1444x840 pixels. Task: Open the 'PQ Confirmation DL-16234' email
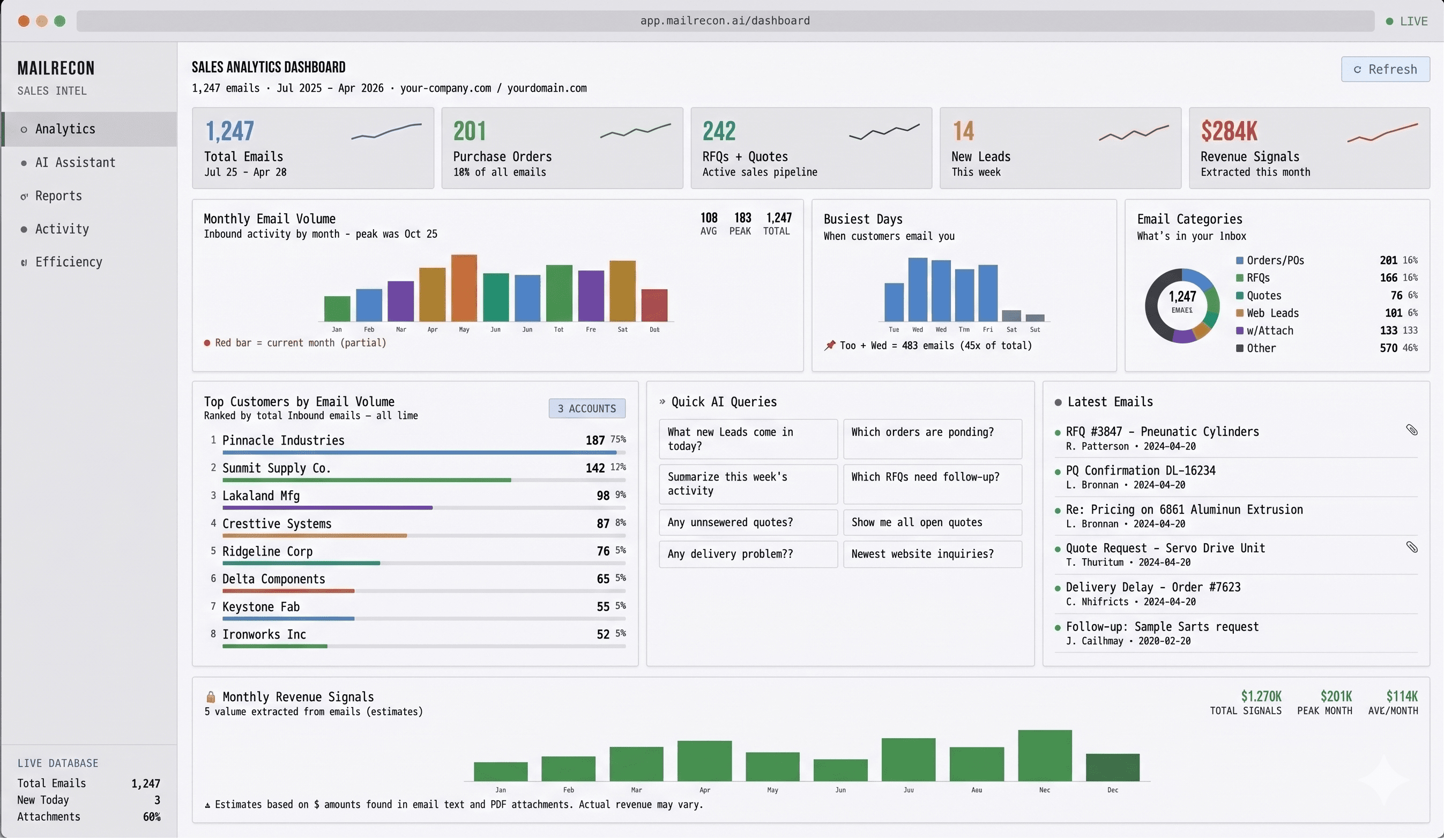(1235, 478)
